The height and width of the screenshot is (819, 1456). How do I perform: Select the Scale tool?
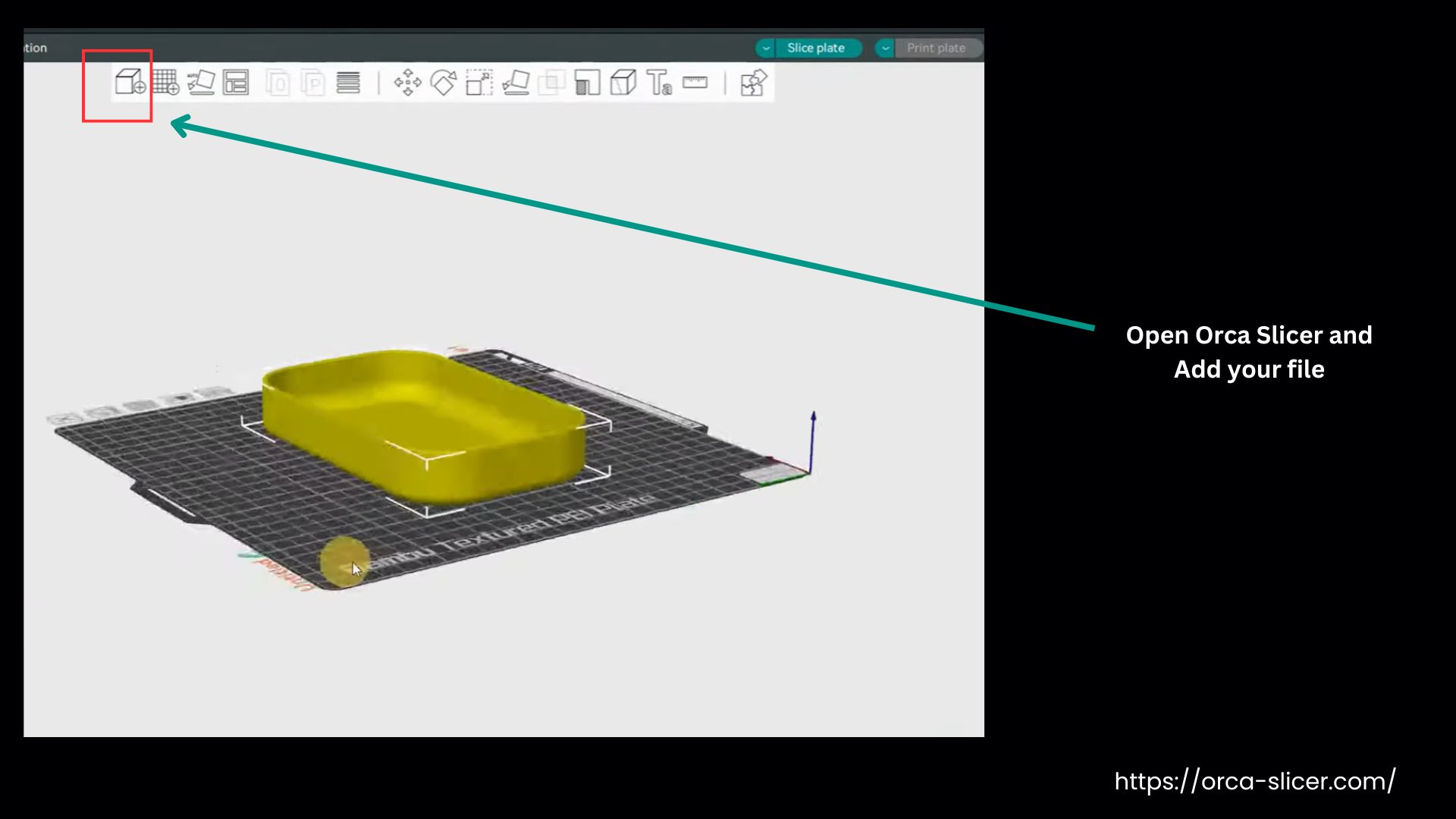pos(479,82)
